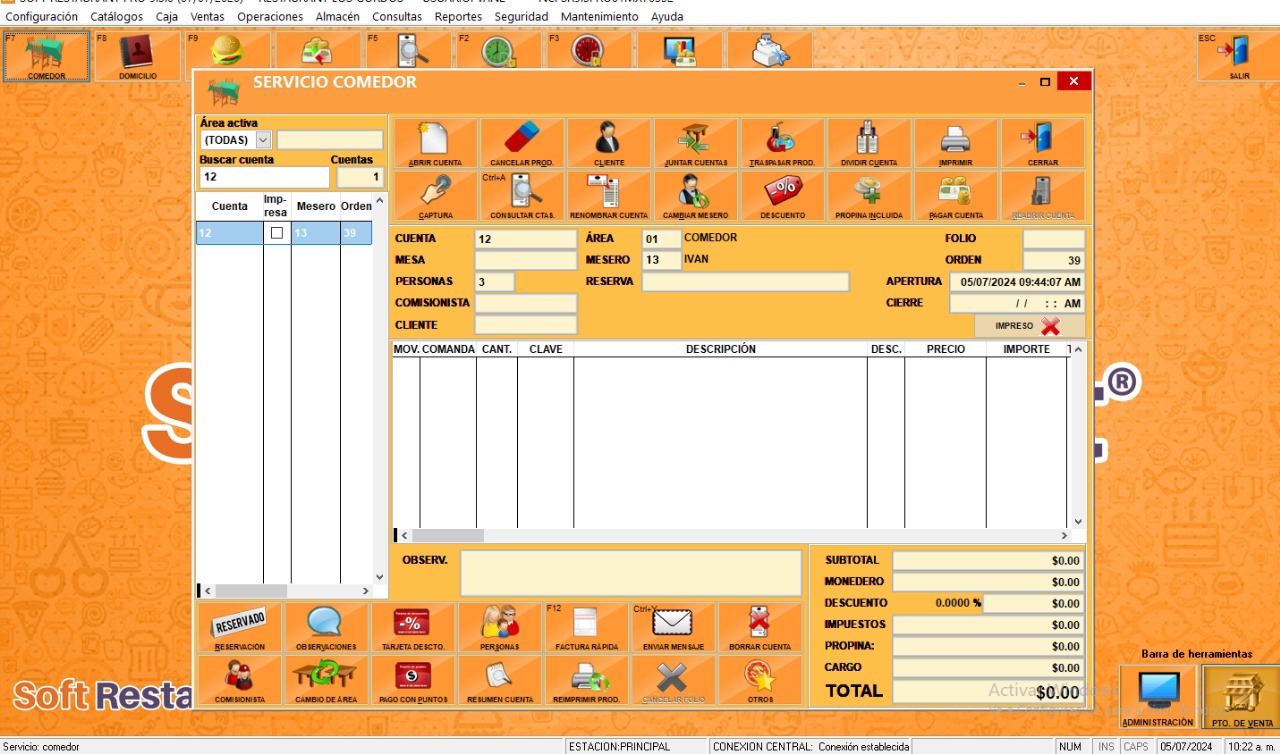Click the Reservación icon
The width and height of the screenshot is (1280, 754).
tap(240, 627)
